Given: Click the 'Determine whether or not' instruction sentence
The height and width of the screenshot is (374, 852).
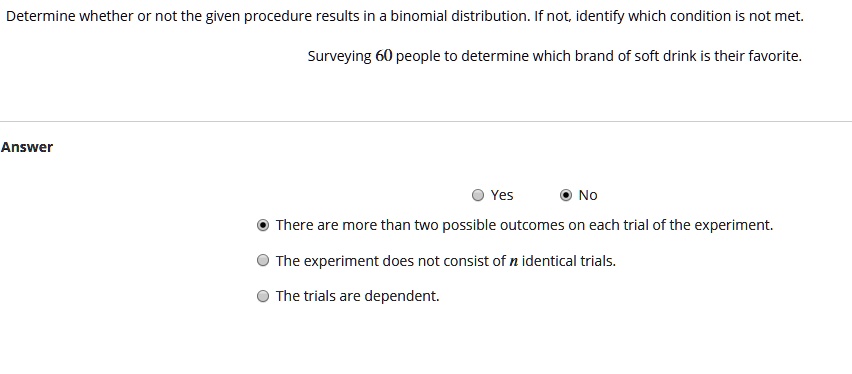Looking at the screenshot, I should click(405, 16).
